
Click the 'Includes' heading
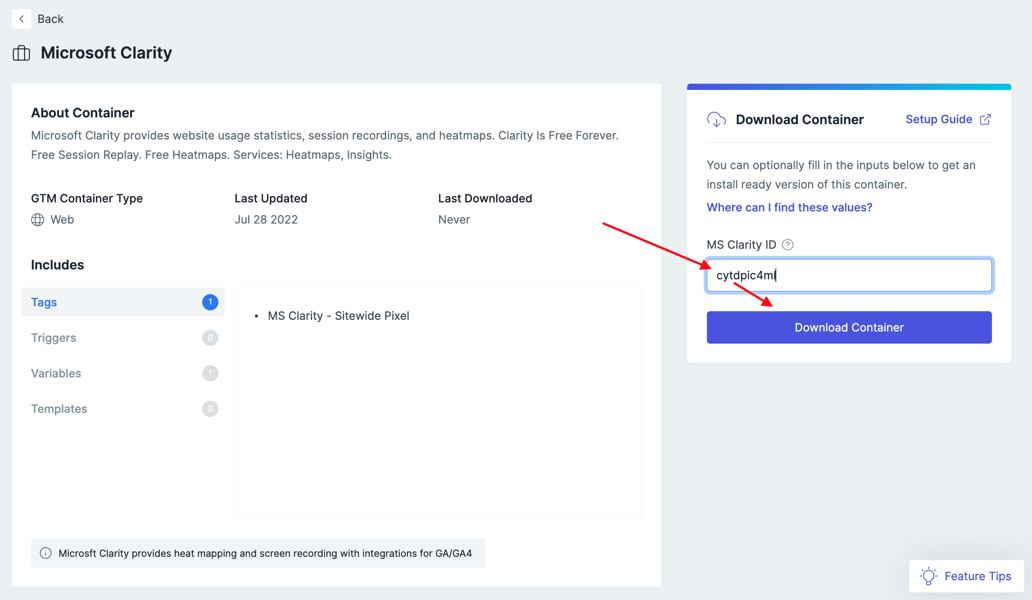(57, 265)
